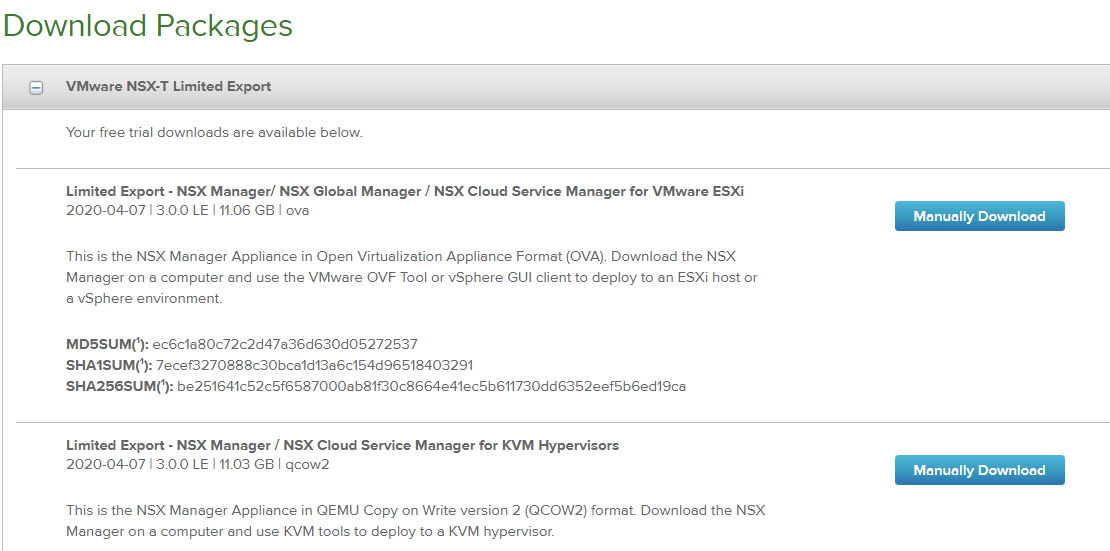Screen dimensions: 1110x551
Task: Click the free trial downloads available message
Action: coord(214,132)
